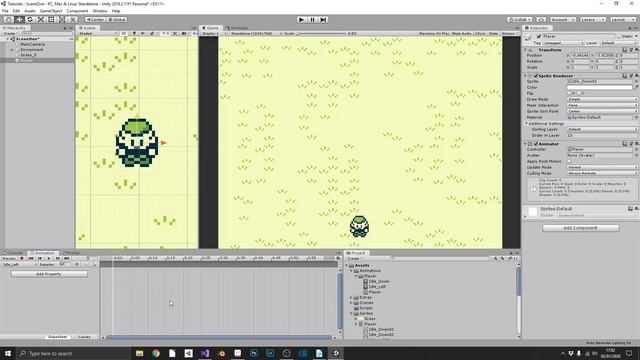Click the Play button

click(301, 19)
